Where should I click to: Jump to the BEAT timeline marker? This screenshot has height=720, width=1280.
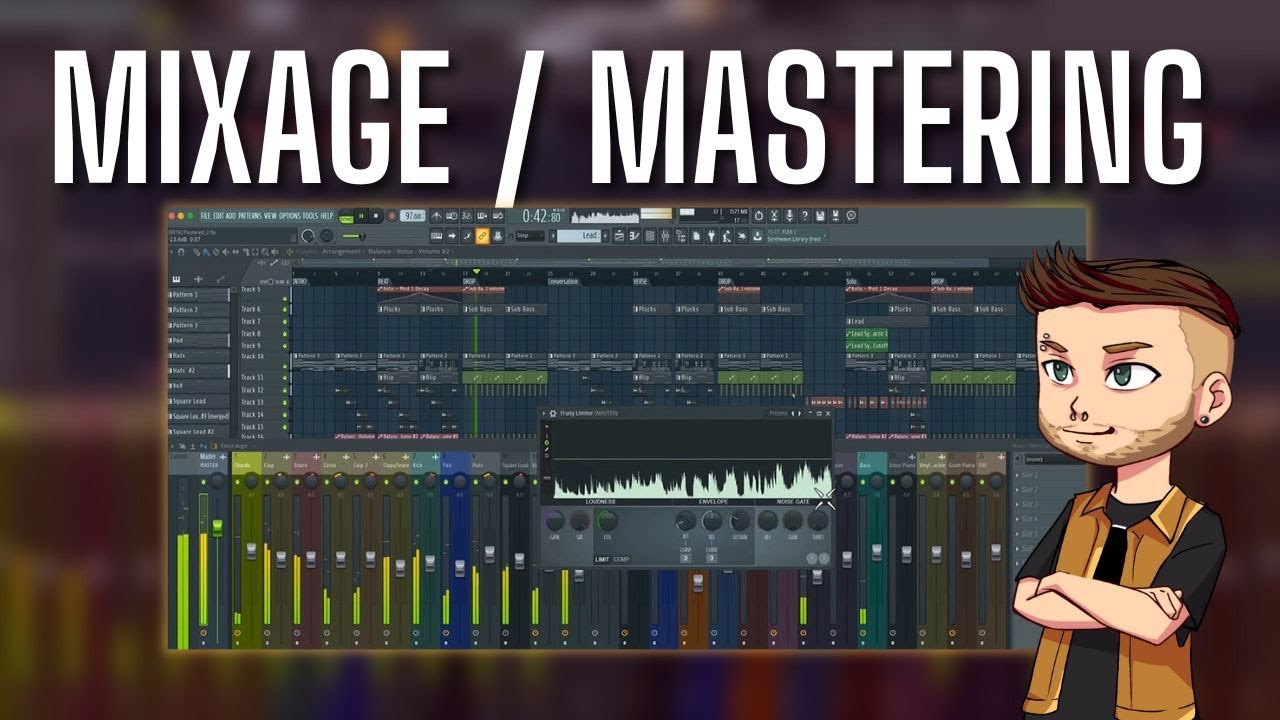click(383, 282)
